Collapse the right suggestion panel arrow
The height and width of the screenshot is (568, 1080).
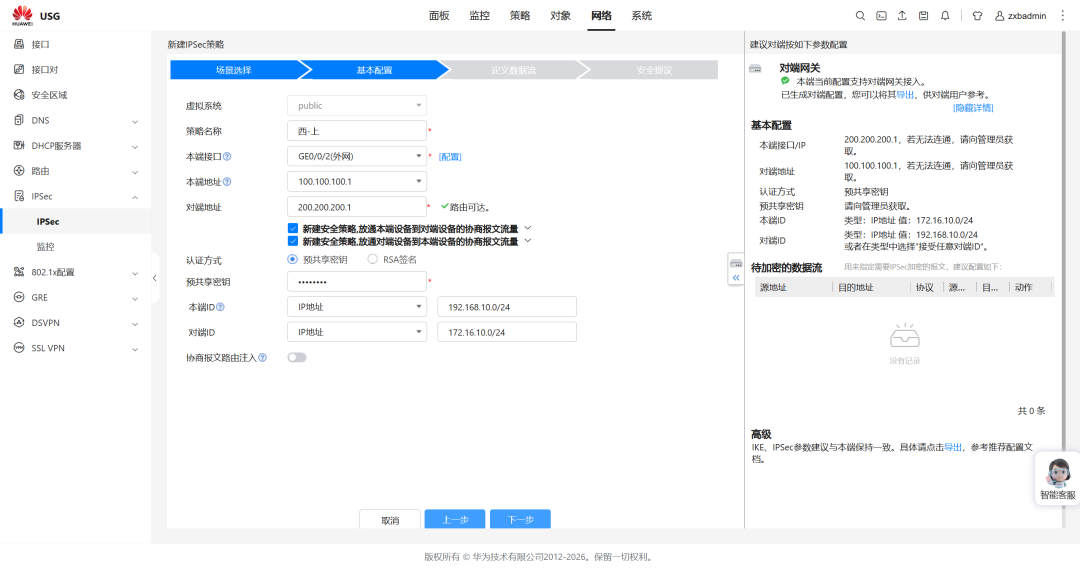tap(736, 277)
